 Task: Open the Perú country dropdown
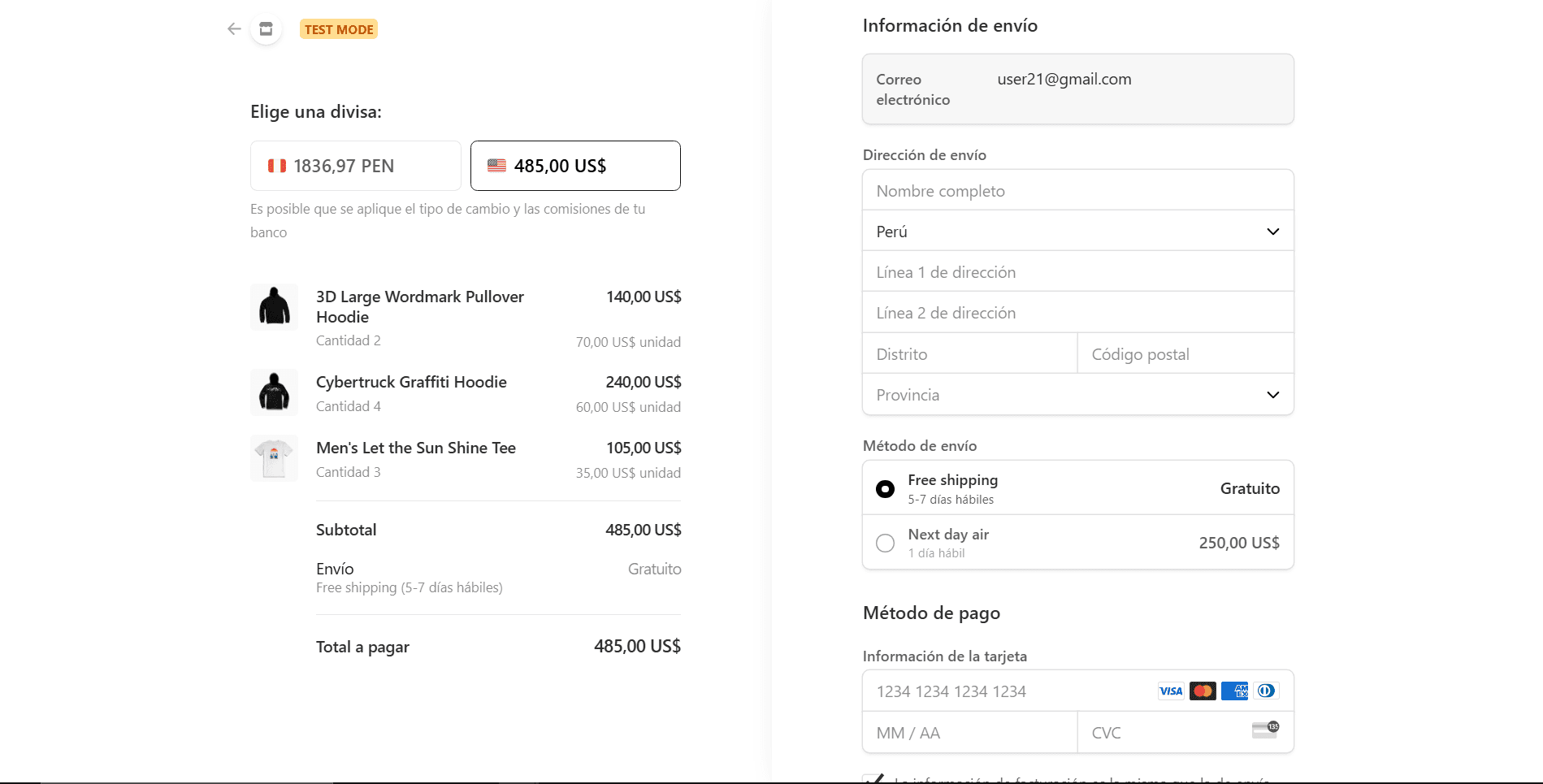pos(1077,232)
